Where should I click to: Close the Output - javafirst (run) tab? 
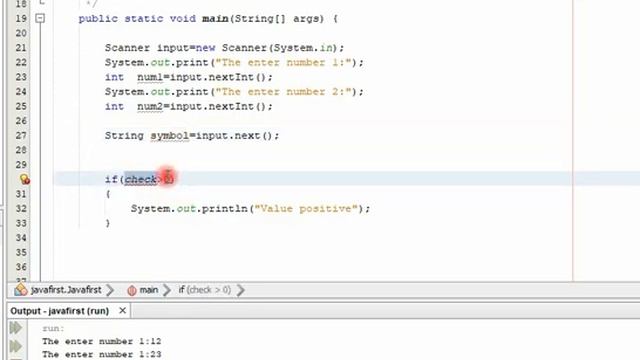(x=122, y=311)
